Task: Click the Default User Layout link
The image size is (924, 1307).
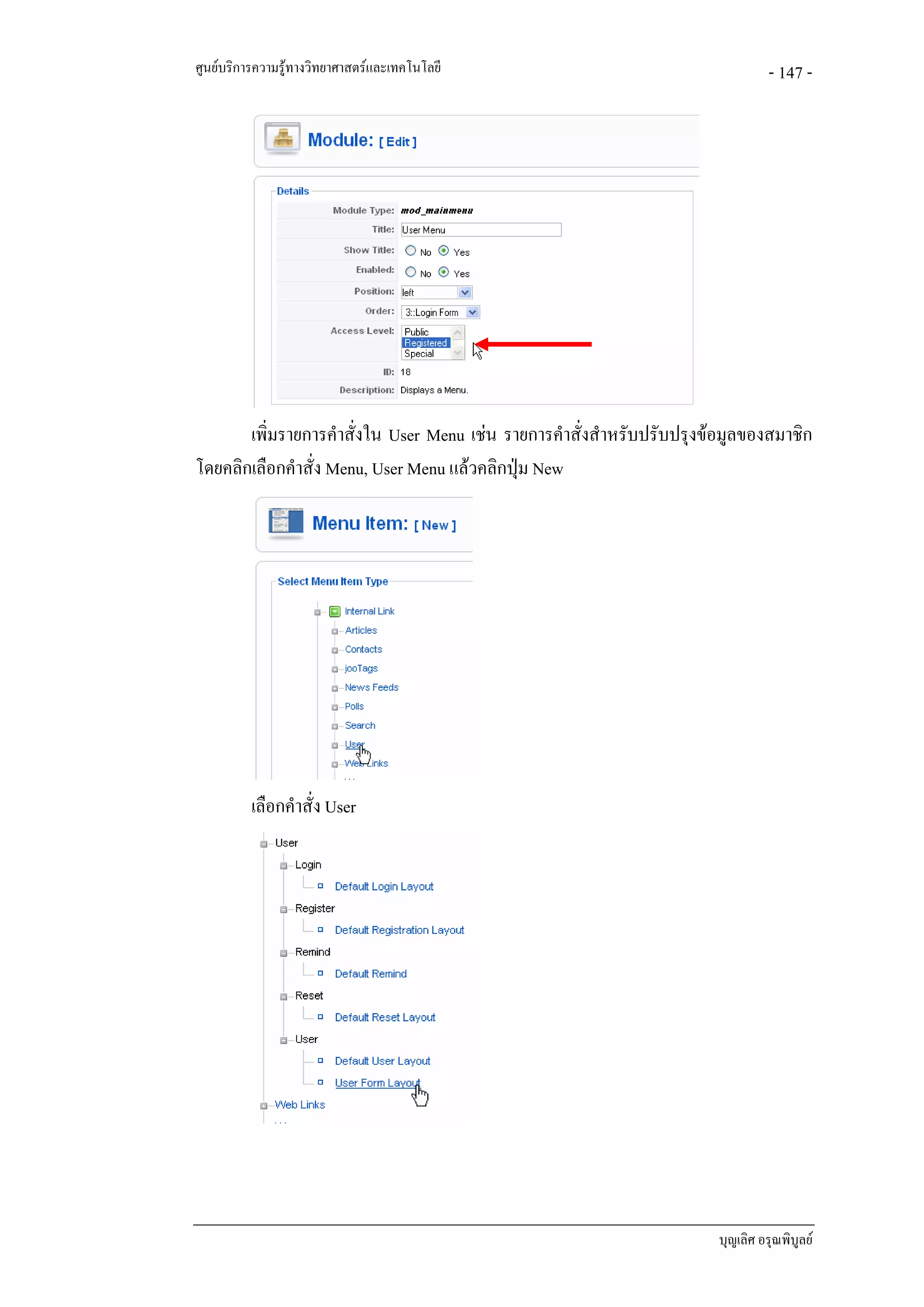Action: point(382,1061)
